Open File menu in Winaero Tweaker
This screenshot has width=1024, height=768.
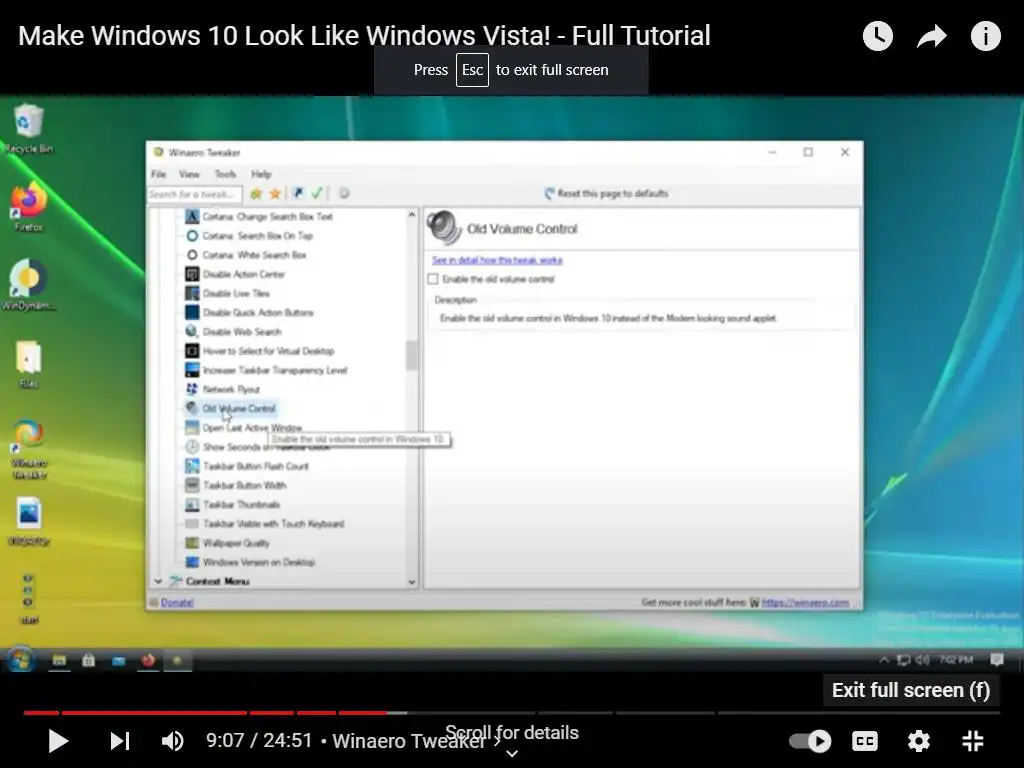click(x=158, y=174)
